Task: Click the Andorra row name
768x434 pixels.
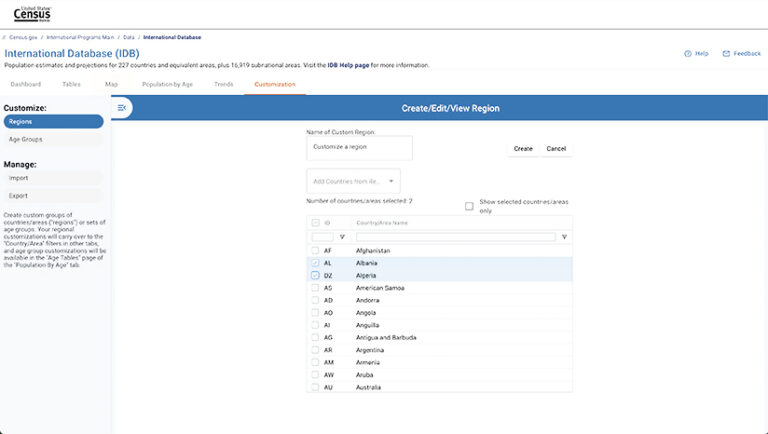Action: pyautogui.click(x=367, y=300)
